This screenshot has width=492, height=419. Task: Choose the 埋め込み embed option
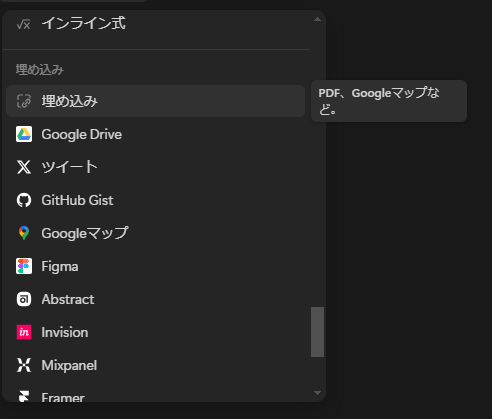click(x=155, y=101)
